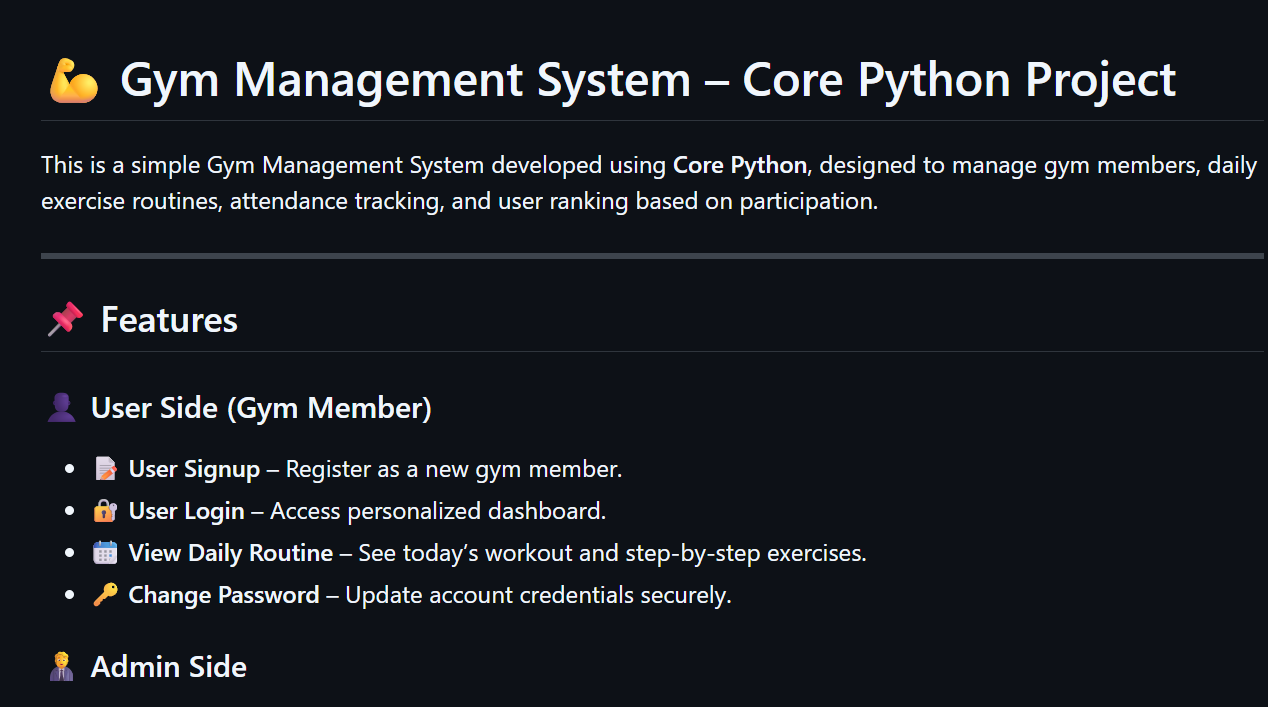The height and width of the screenshot is (707, 1268).
Task: Click the user silhouette emoji by User Side
Action: coord(62,408)
